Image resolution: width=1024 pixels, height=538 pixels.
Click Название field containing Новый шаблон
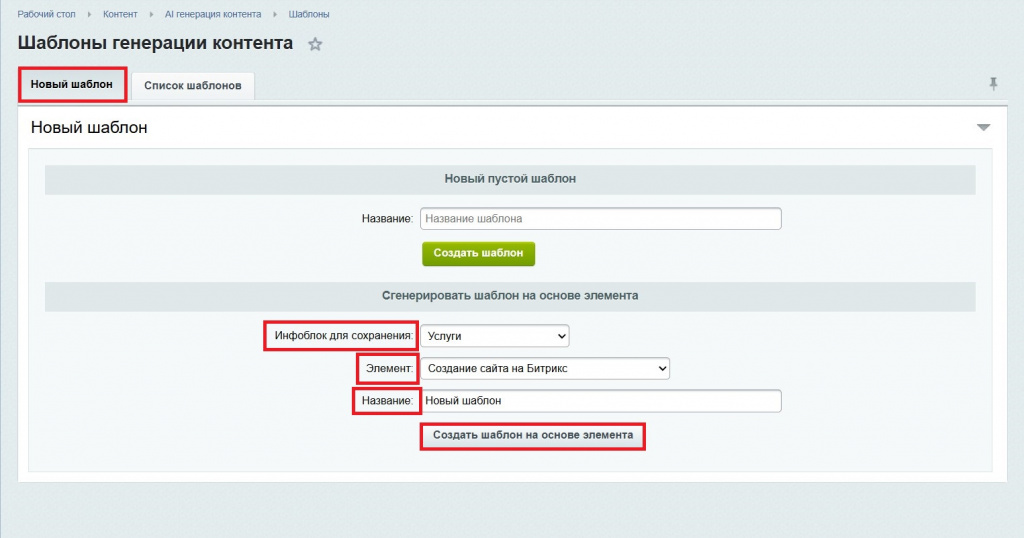(x=600, y=401)
